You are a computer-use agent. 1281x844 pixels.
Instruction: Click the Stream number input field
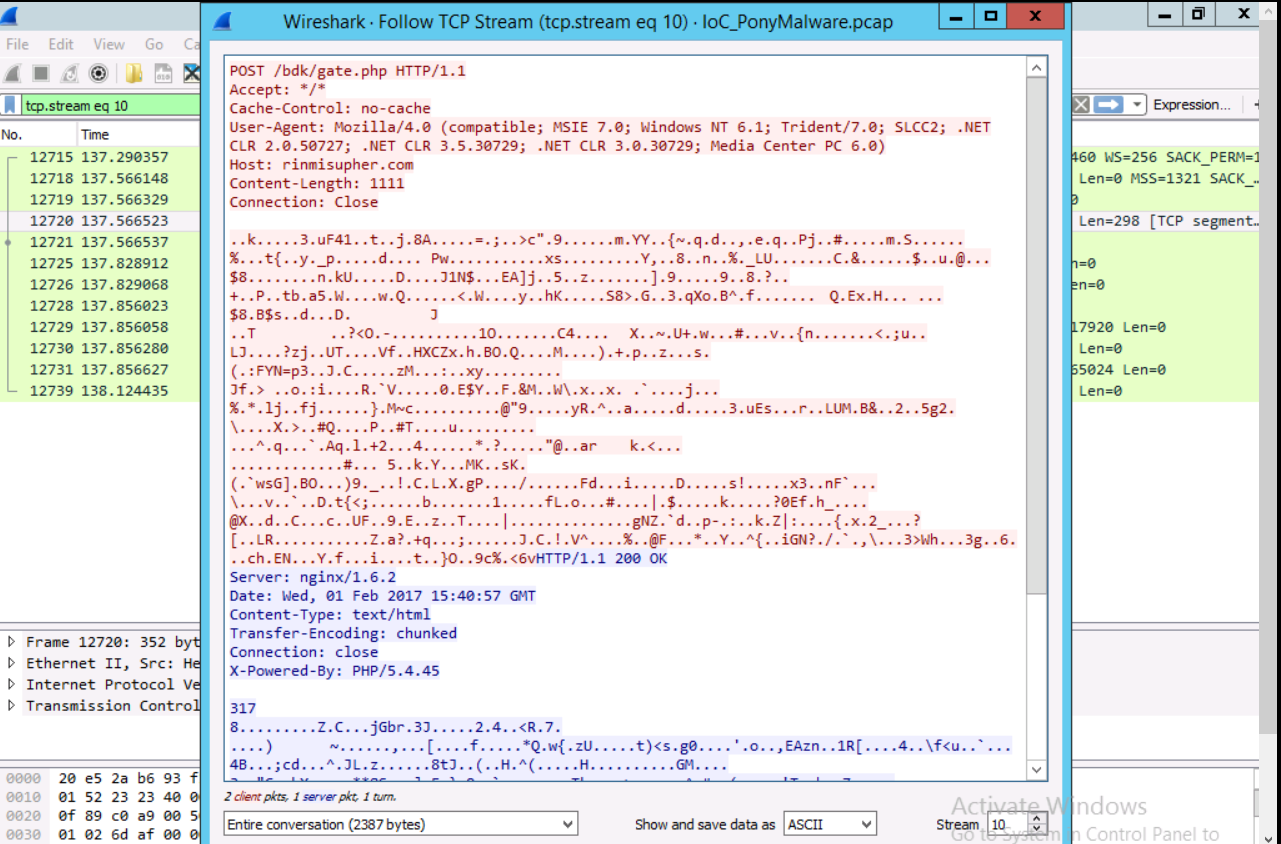[x=1008, y=824]
